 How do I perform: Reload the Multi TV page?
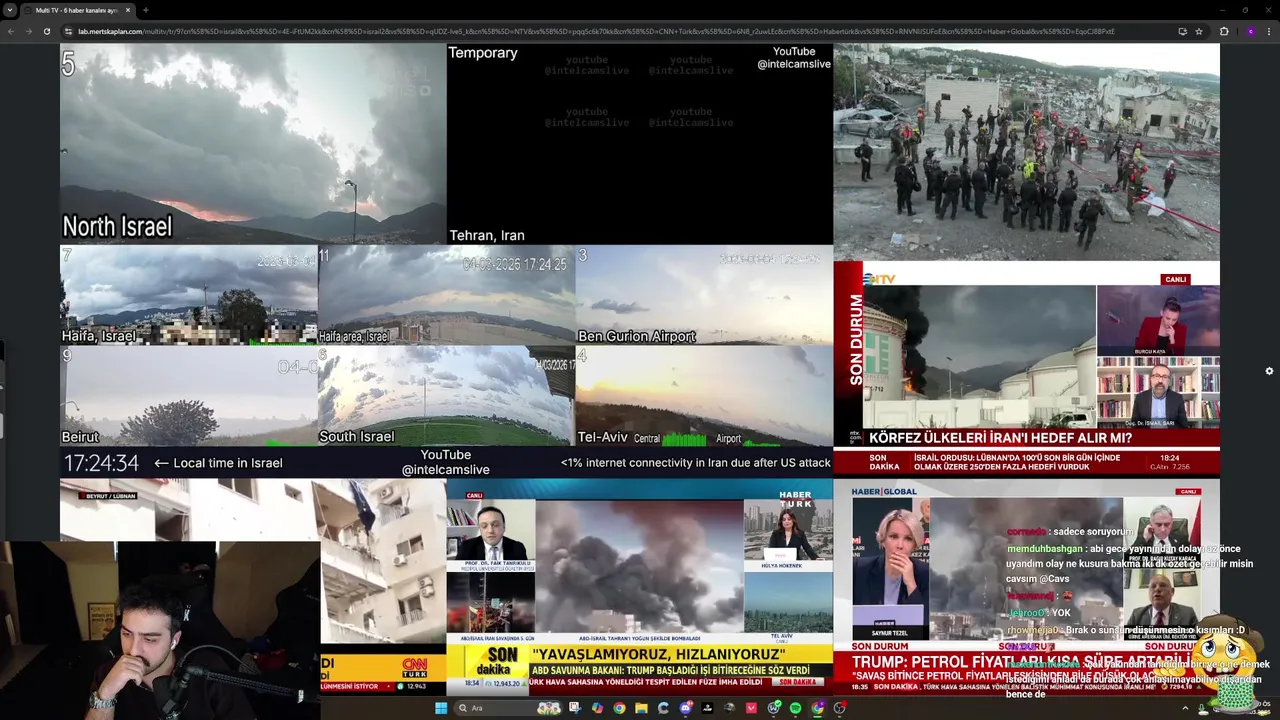pyautogui.click(x=46, y=31)
